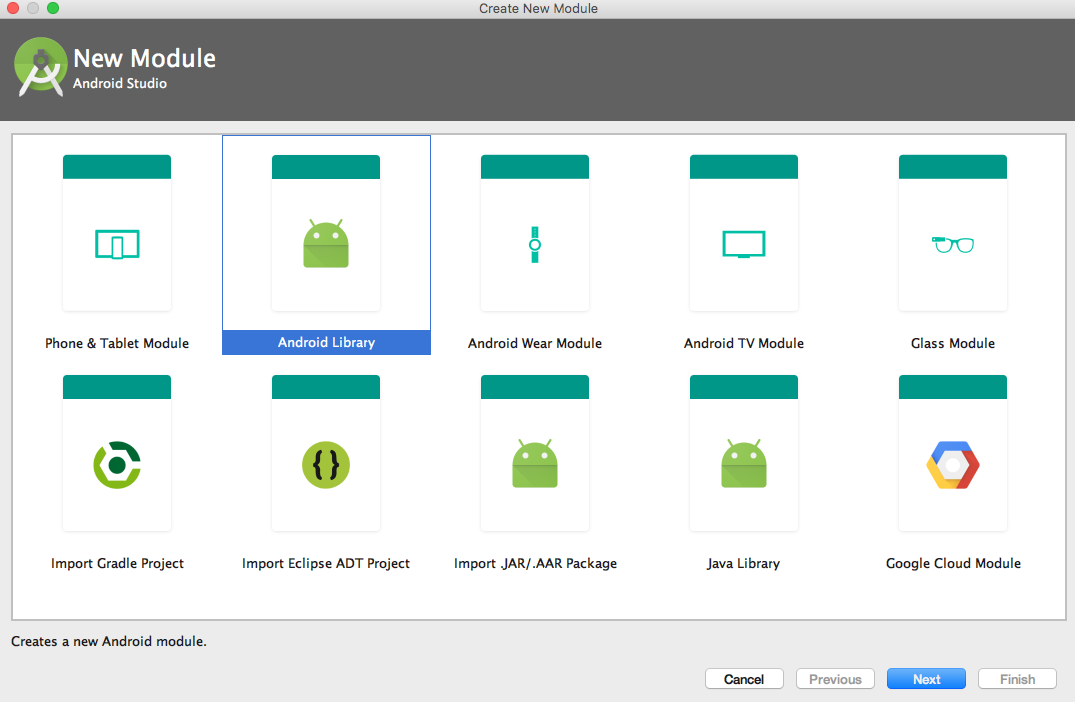Click the Android TV Module label
The width and height of the screenshot is (1075, 702).
point(744,343)
